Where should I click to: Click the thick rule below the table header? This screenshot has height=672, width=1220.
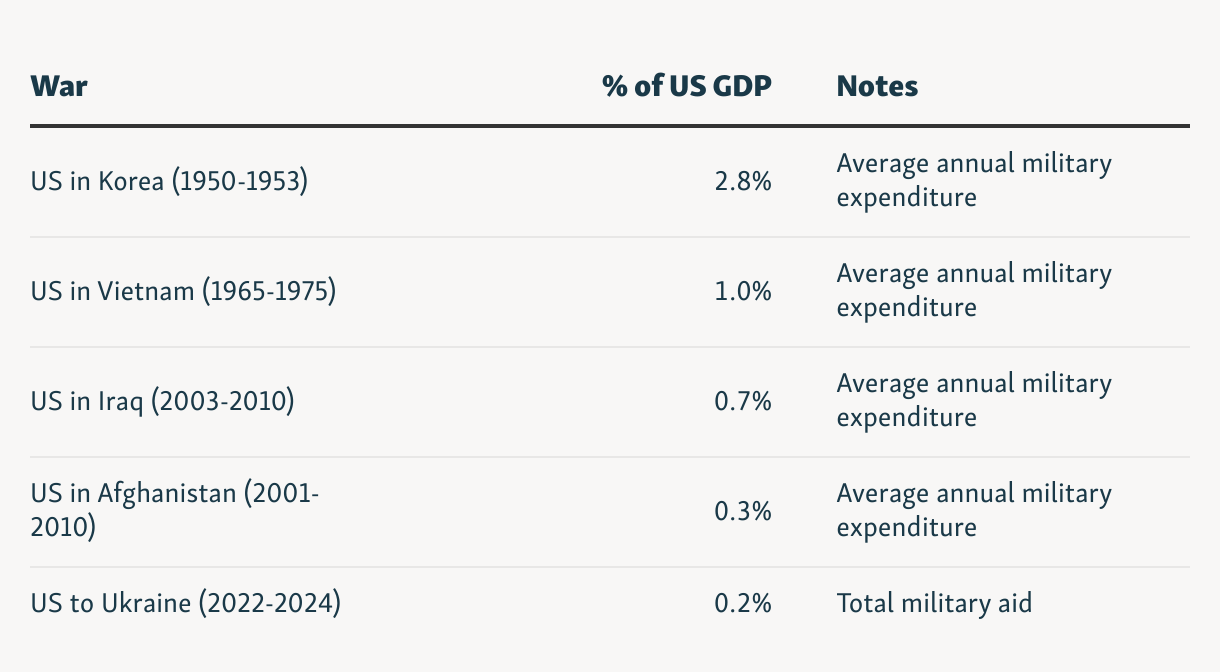610,126
